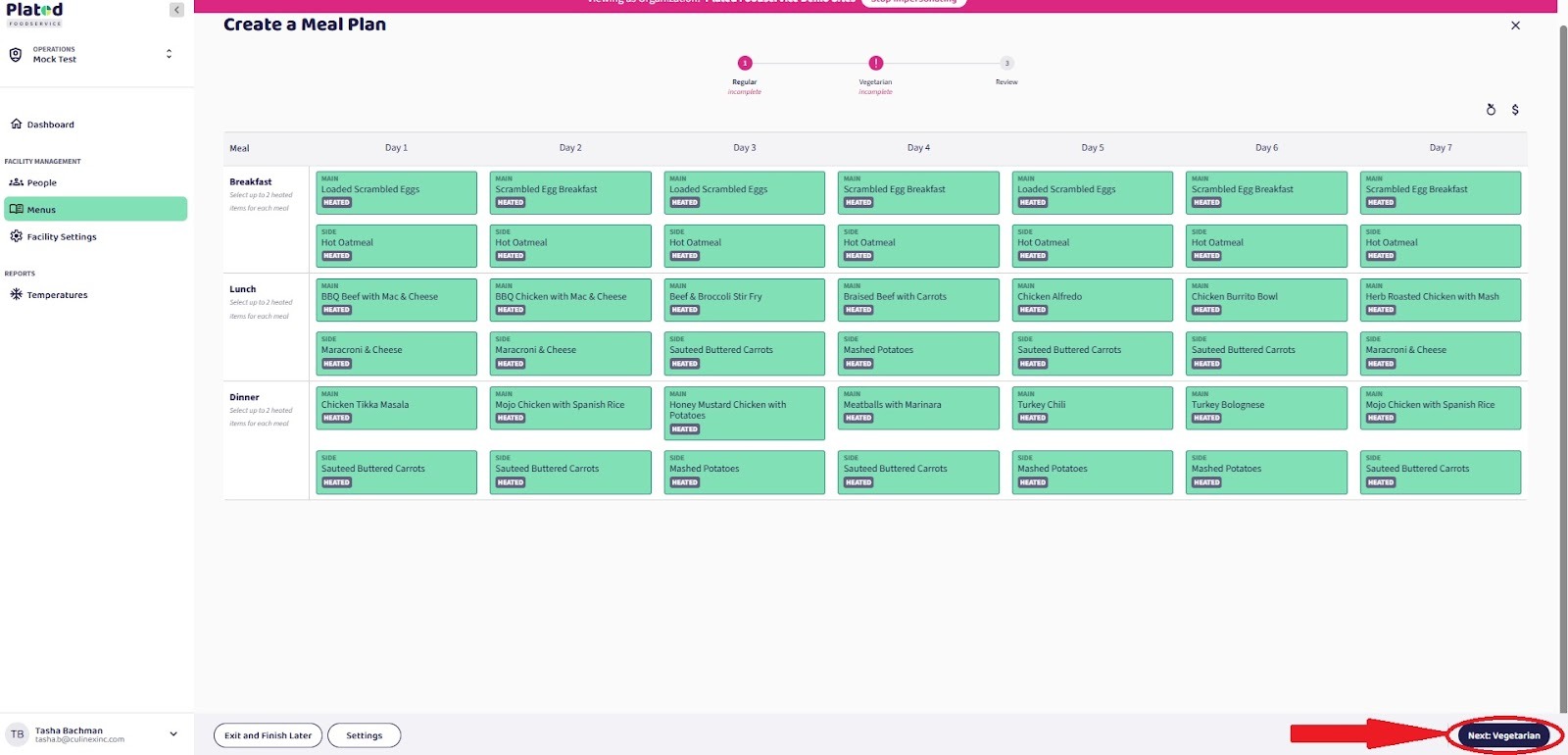Open Dashboard from the sidebar
The height and width of the screenshot is (755, 1568).
[x=50, y=125]
